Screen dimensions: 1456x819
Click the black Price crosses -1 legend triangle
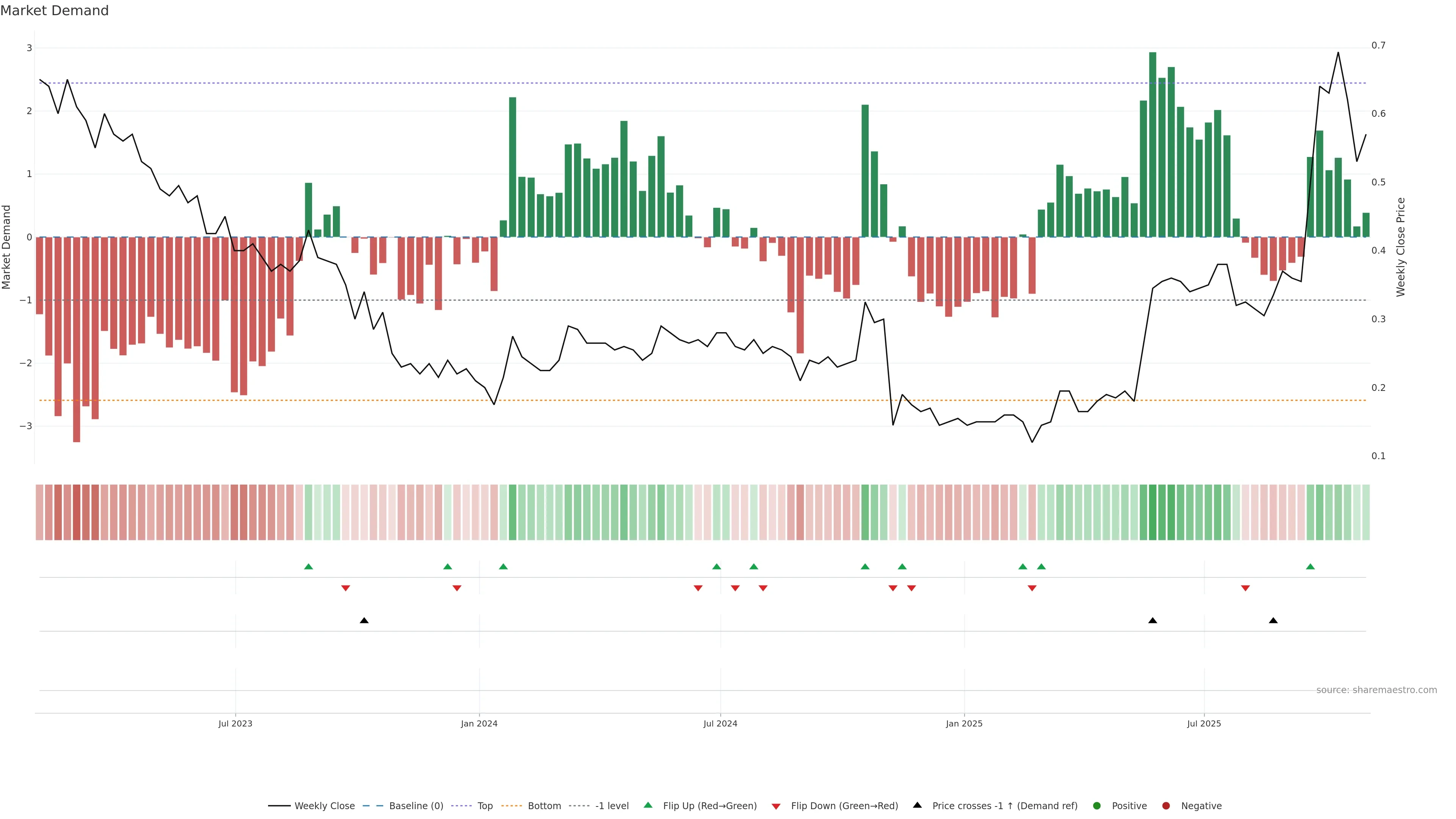point(917,805)
